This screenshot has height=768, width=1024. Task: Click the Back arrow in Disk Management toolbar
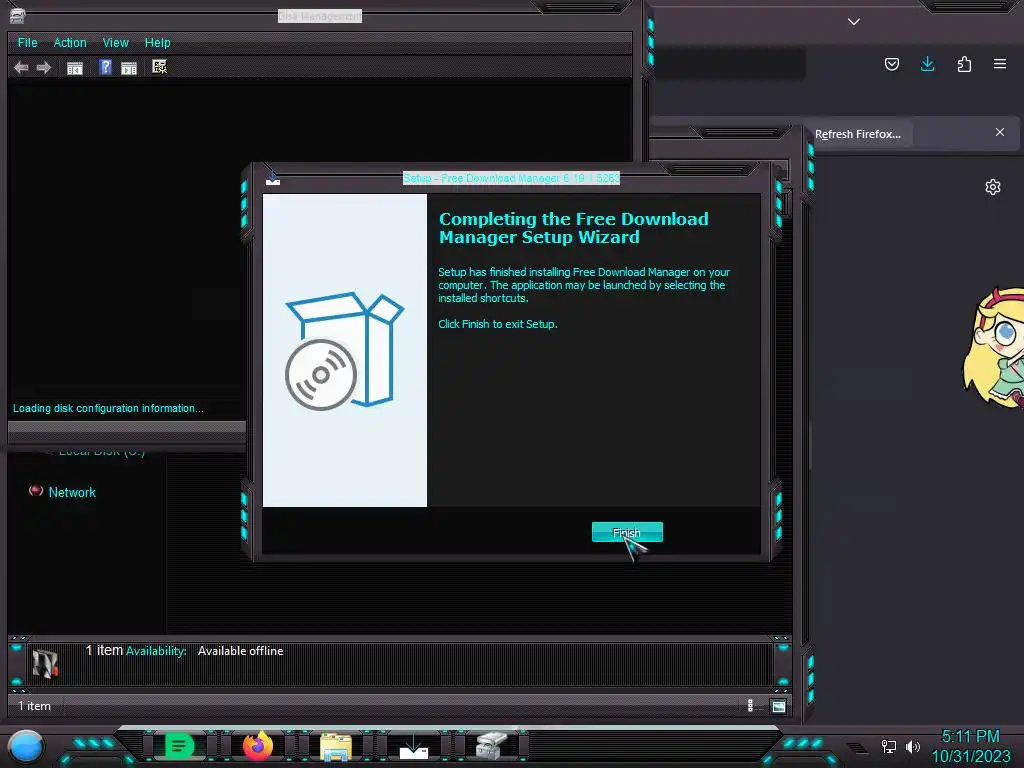pyautogui.click(x=21, y=67)
